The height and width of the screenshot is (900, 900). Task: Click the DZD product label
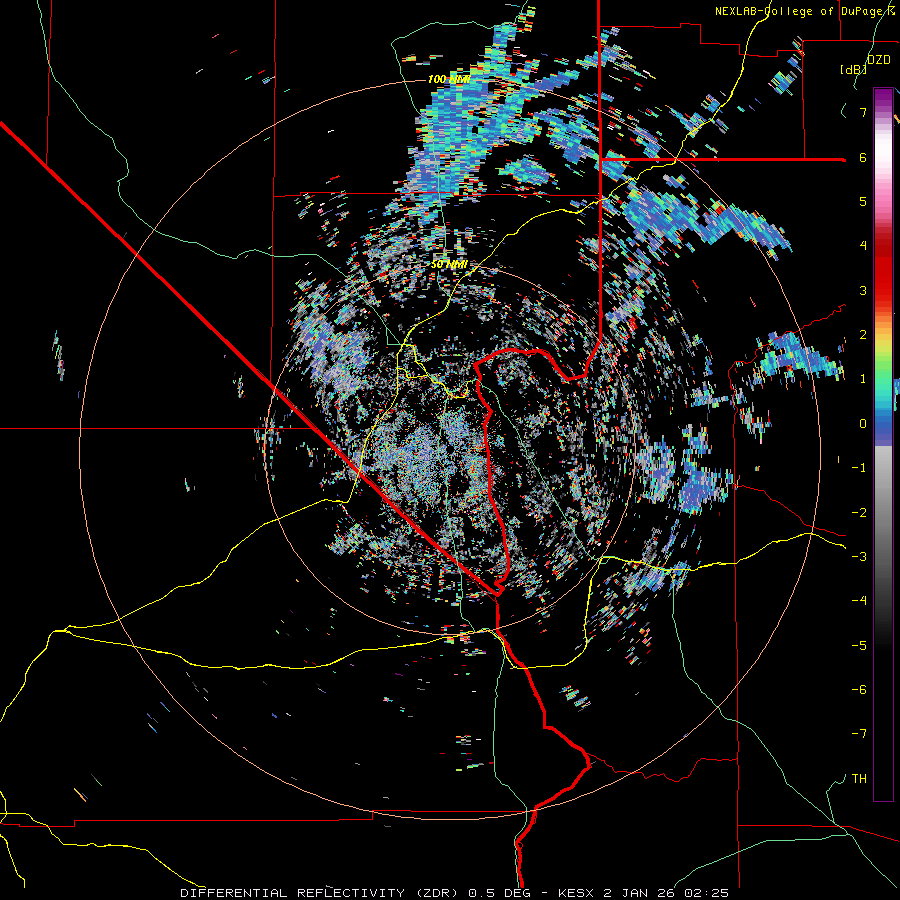click(879, 60)
